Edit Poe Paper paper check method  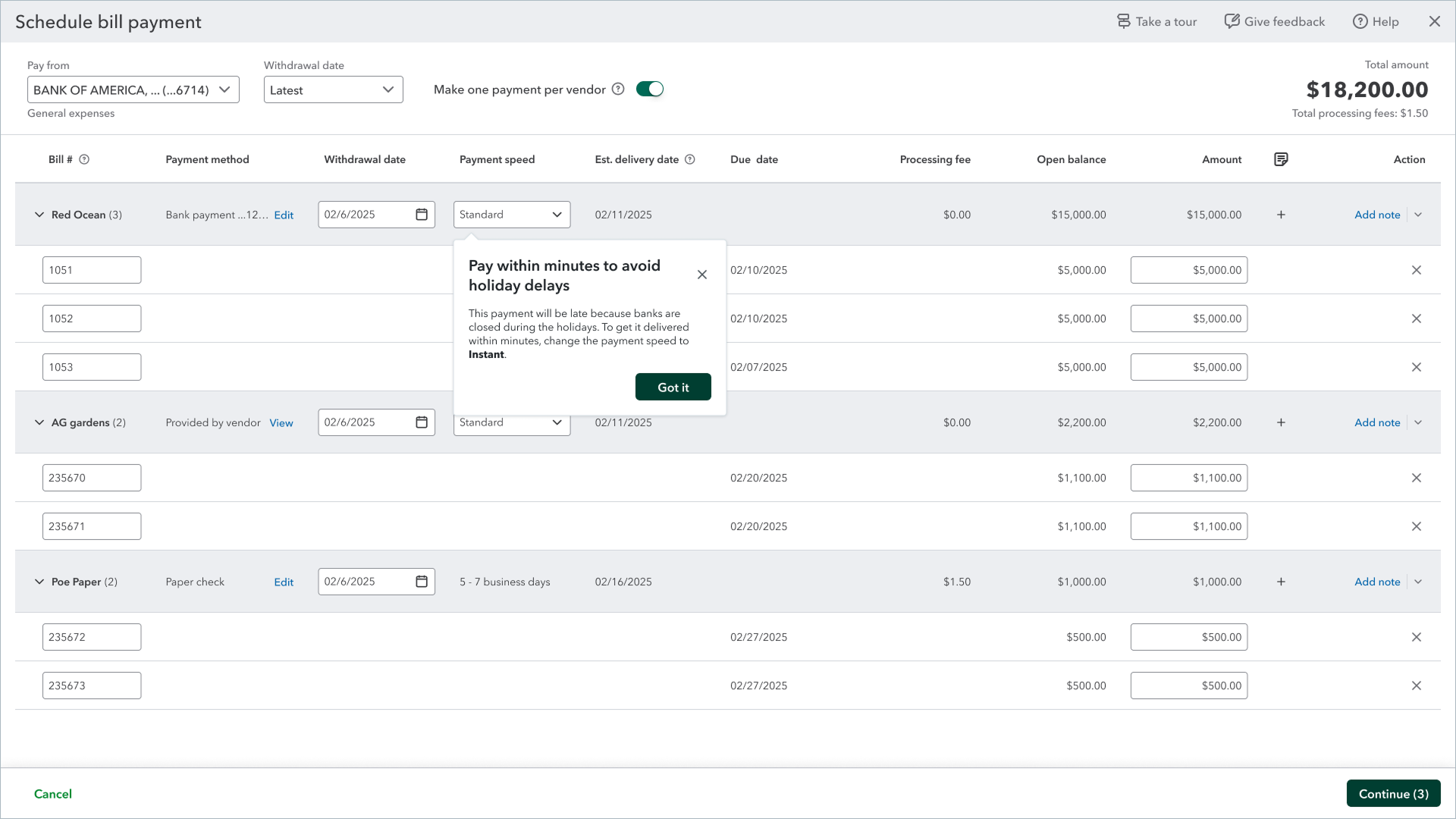[x=284, y=582]
